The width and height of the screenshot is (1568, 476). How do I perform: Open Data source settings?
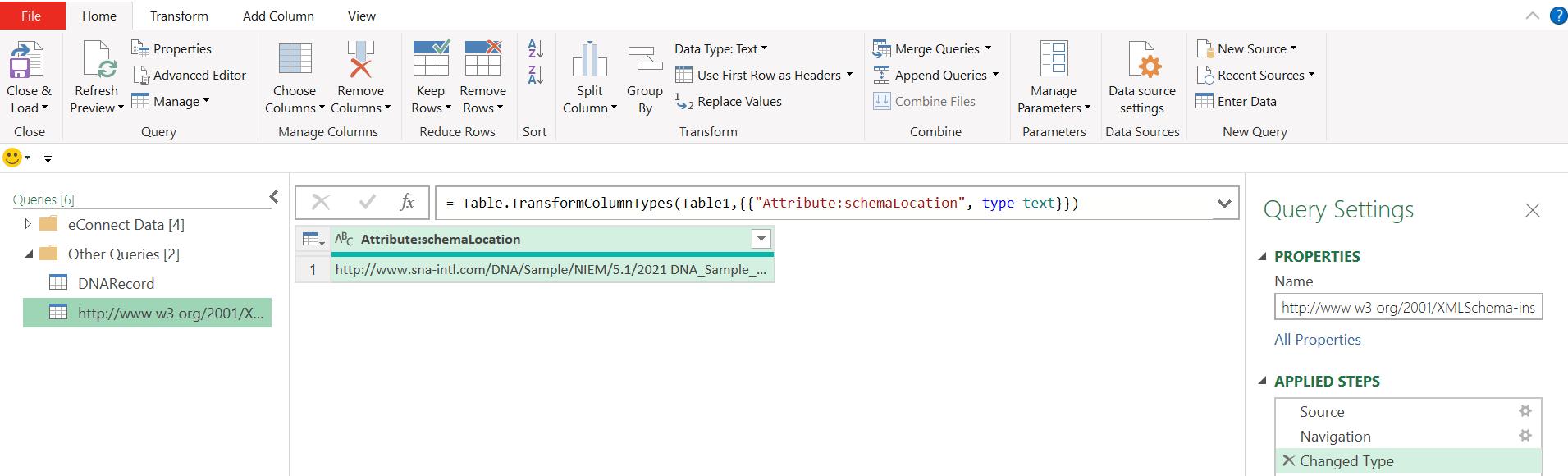[1142, 77]
